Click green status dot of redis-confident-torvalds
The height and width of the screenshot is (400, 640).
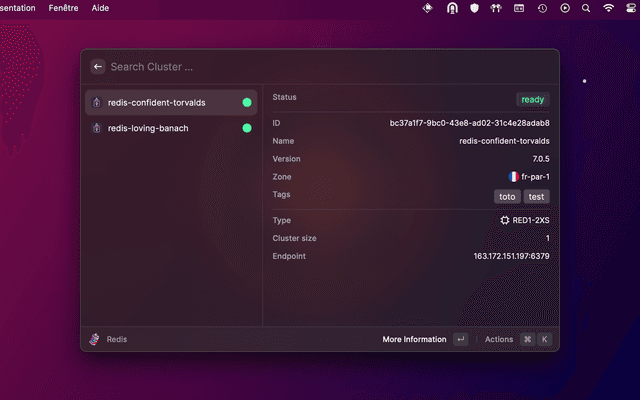(246, 102)
